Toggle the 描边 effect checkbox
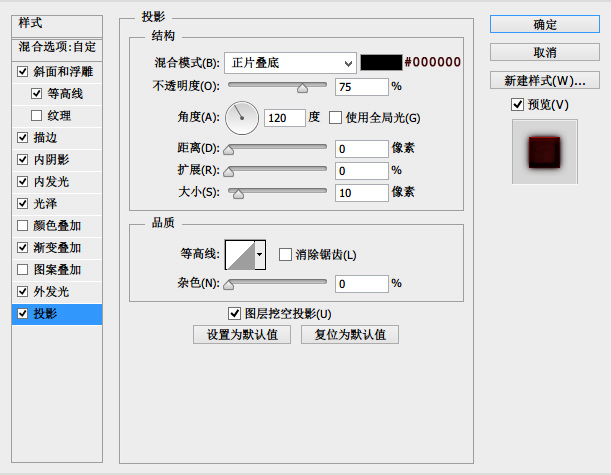Viewport: 611px width, 475px height. click(x=23, y=138)
